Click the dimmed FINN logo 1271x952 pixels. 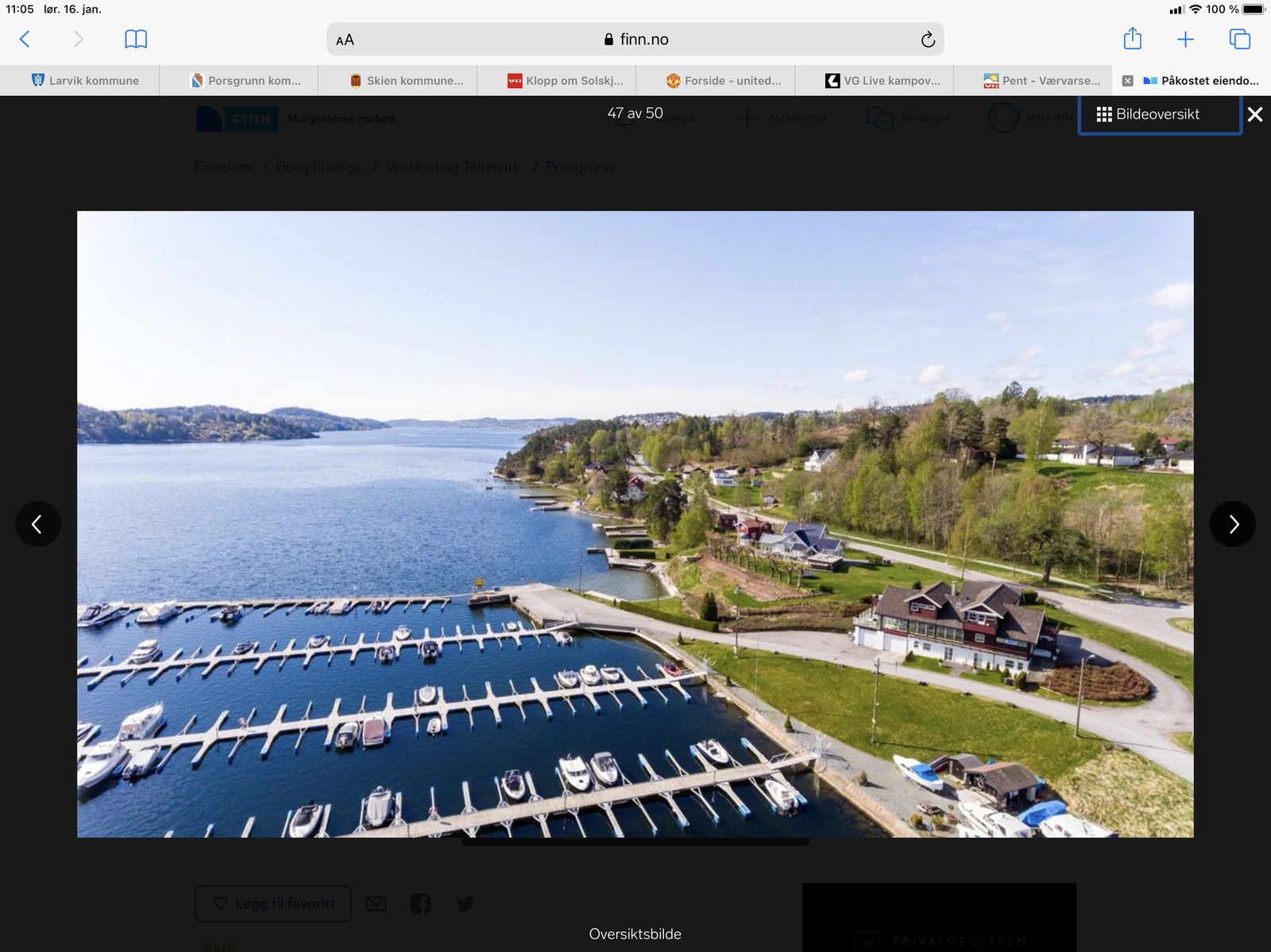pos(237,118)
